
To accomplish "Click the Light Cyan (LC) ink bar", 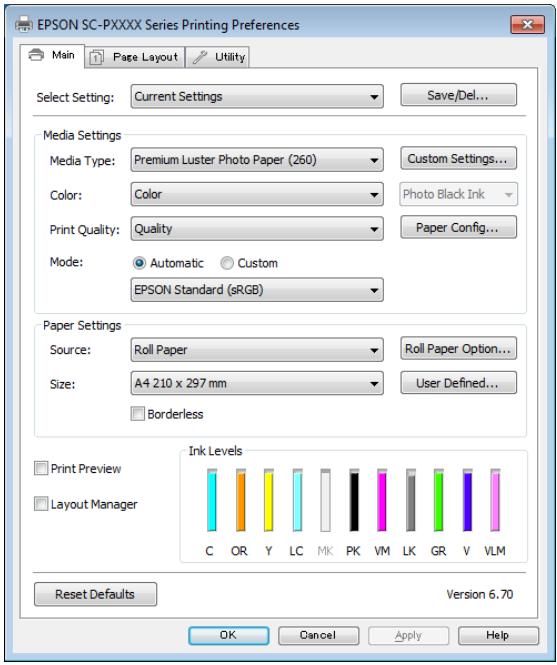I will coord(297,500).
